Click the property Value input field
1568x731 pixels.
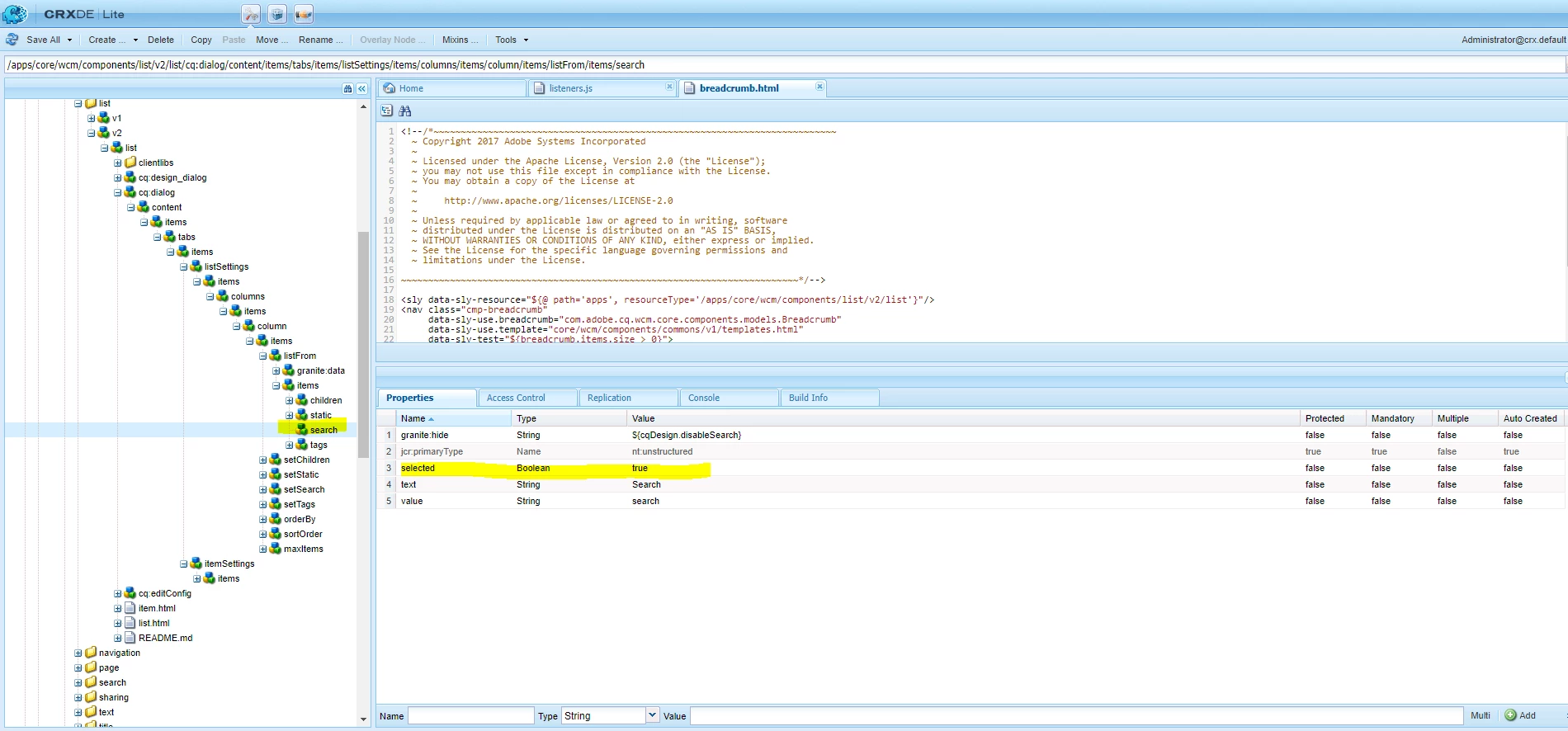1076,715
